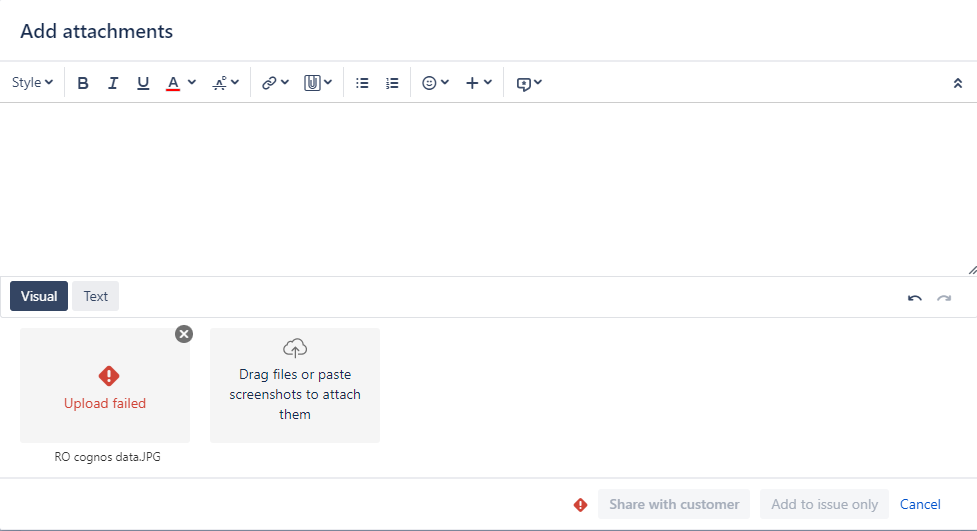The image size is (977, 531).
Task: Click the editor resize handle
Action: 973,270
